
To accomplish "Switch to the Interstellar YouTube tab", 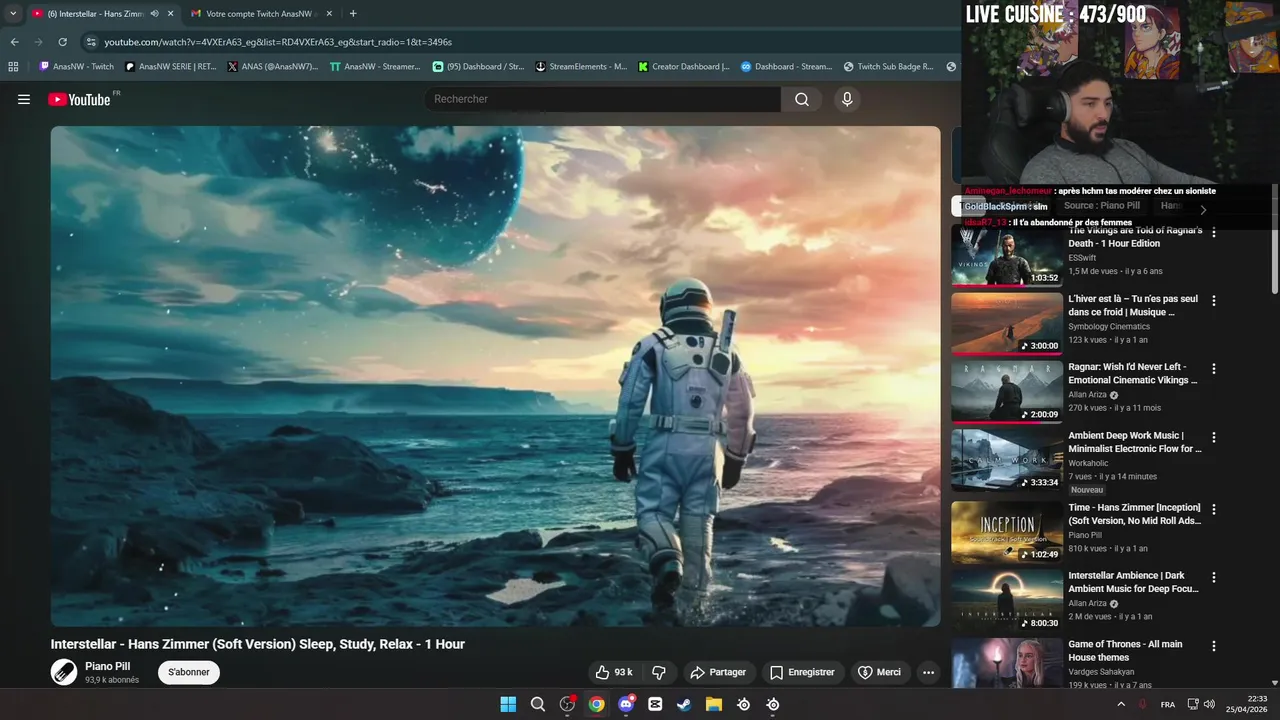I will pyautogui.click(x=96, y=14).
